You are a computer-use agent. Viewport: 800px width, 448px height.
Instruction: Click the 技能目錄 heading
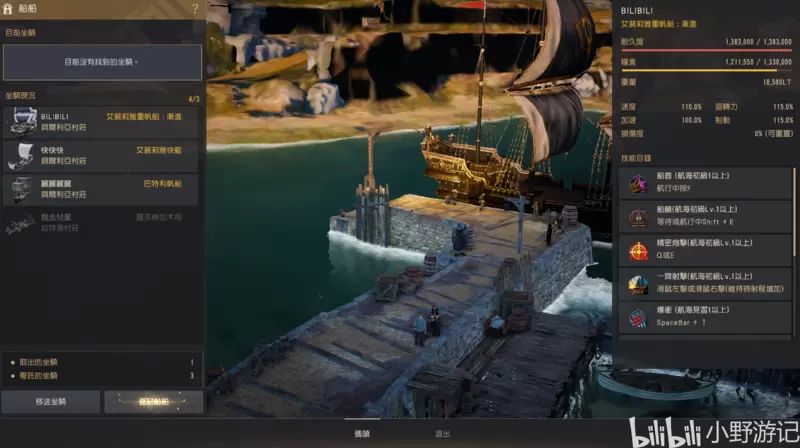click(x=636, y=158)
